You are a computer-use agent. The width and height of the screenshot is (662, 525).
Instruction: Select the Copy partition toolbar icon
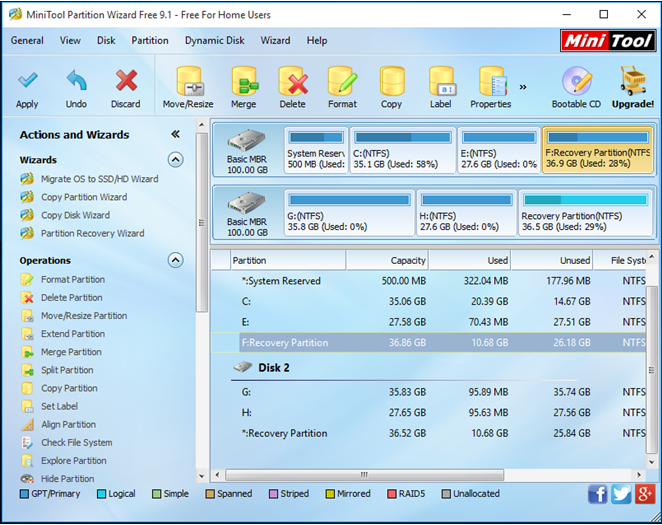[392, 81]
